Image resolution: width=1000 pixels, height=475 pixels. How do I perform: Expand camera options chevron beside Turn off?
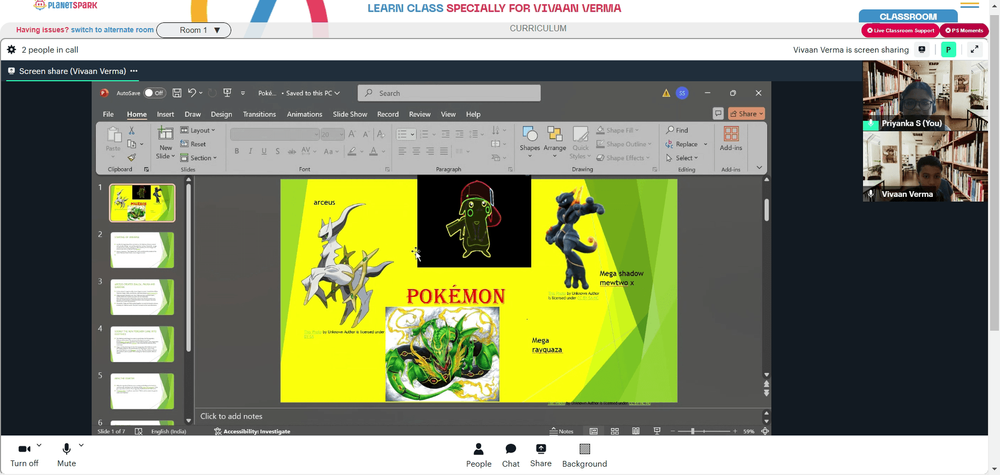tap(39, 445)
